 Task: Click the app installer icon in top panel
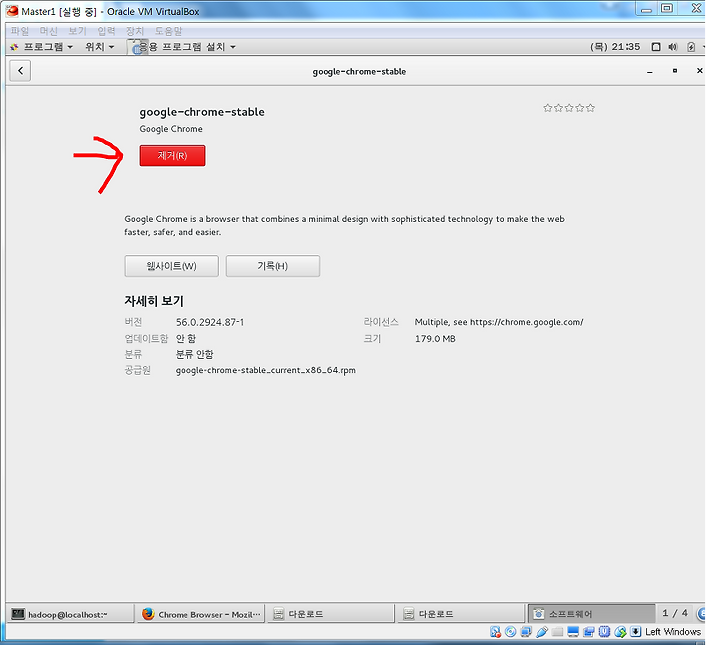tap(135, 47)
